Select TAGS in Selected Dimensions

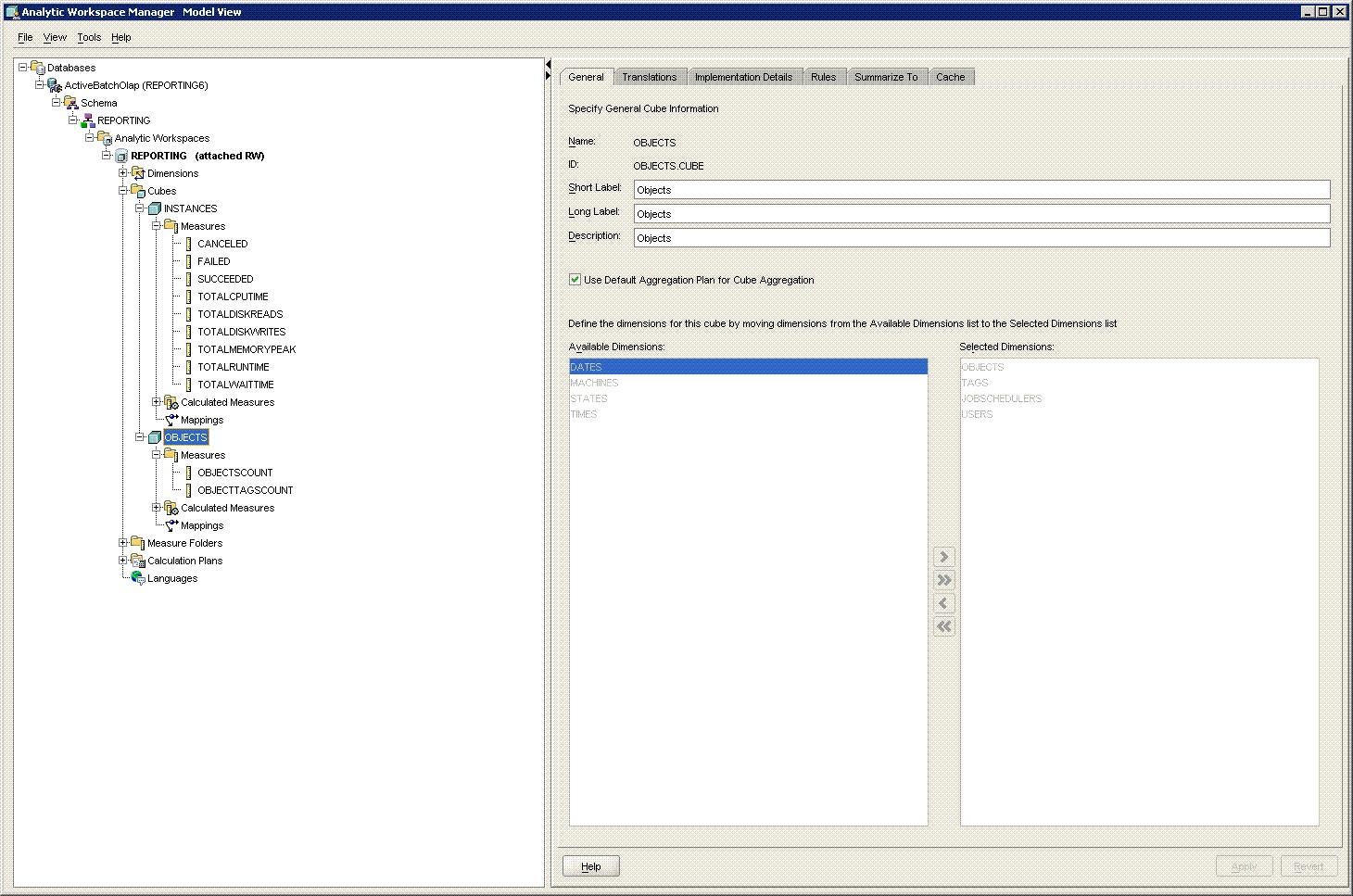click(x=1139, y=383)
